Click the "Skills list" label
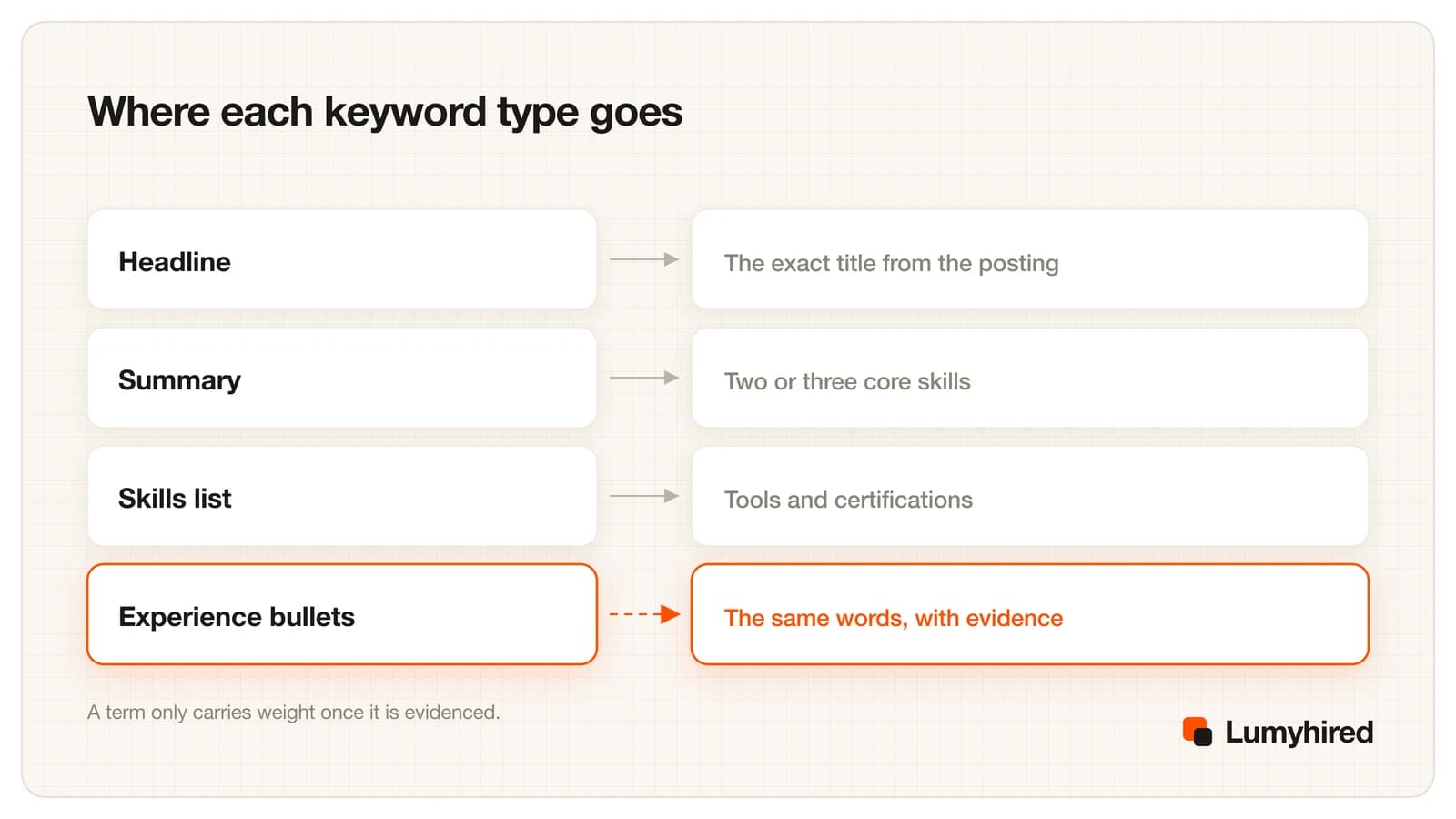The width and height of the screenshot is (1456, 819). (x=175, y=499)
